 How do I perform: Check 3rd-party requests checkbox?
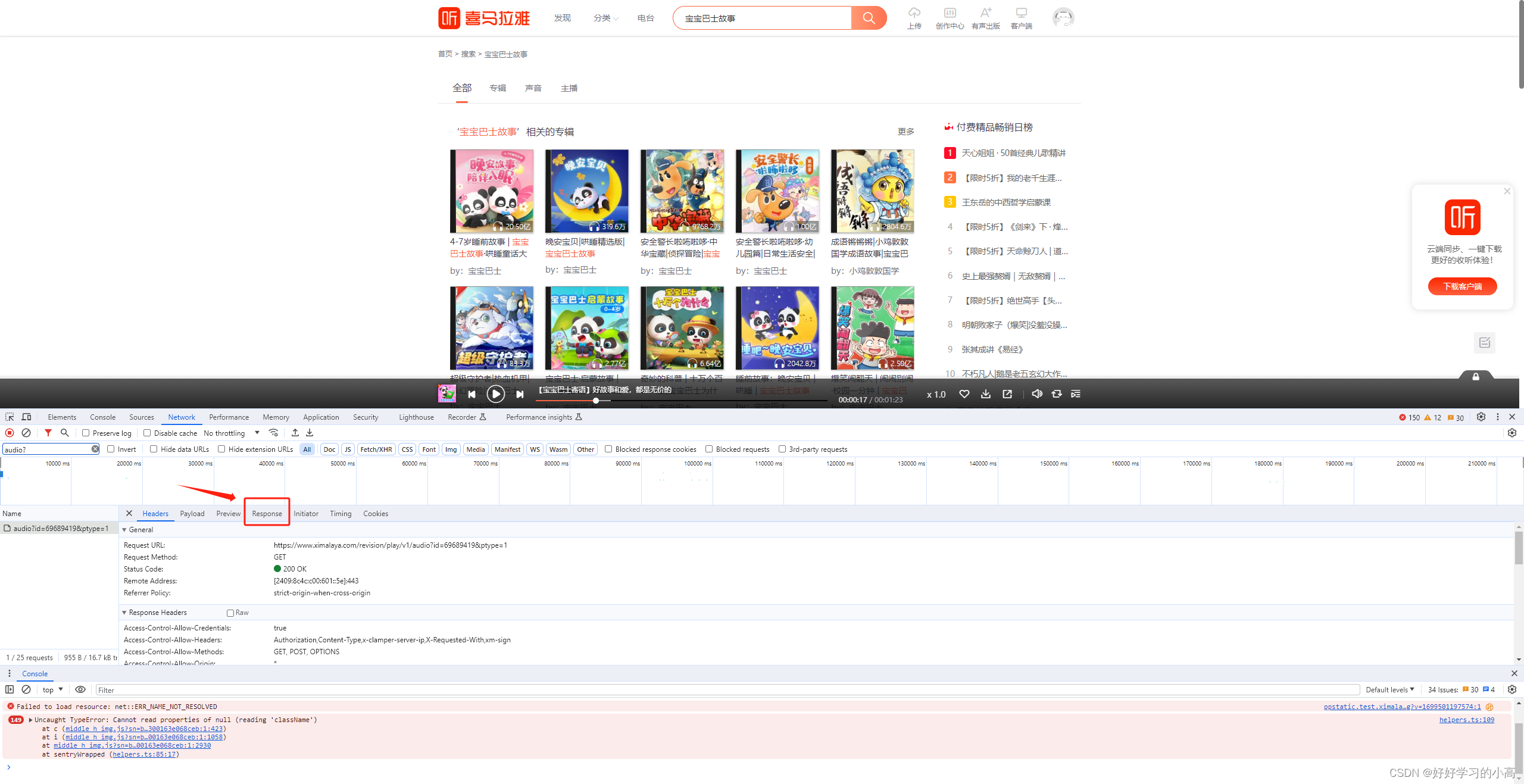782,449
